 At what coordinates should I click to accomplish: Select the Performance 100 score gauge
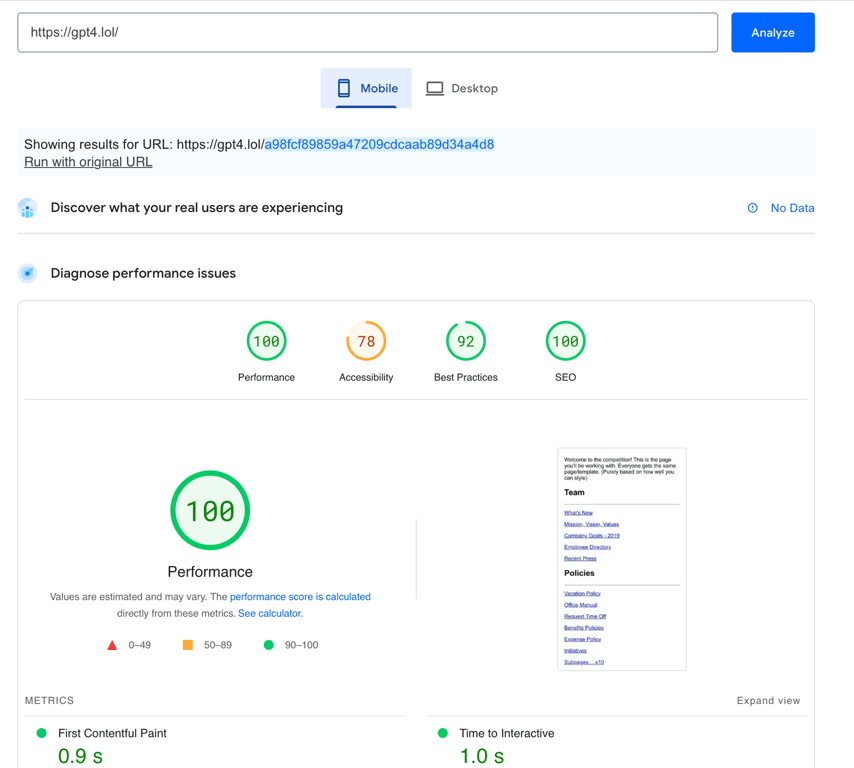[266, 341]
